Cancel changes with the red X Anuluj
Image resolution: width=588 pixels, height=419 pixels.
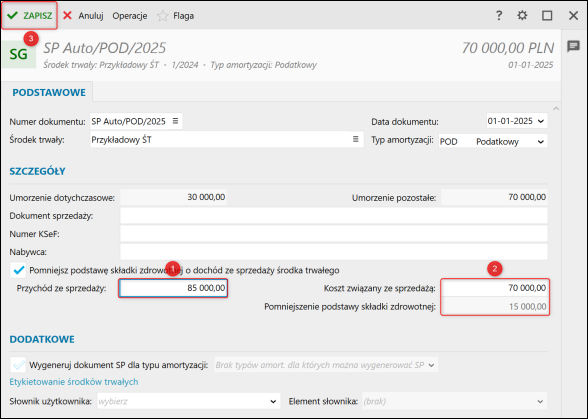[x=83, y=16]
